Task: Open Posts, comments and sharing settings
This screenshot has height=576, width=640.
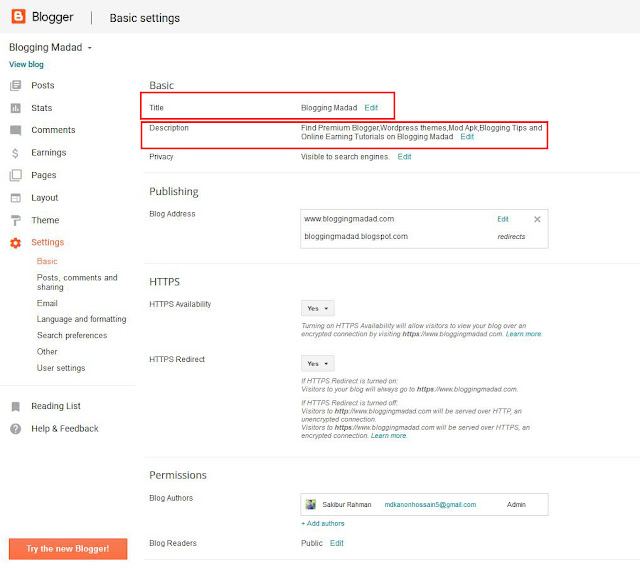Action: pyautogui.click(x=77, y=282)
